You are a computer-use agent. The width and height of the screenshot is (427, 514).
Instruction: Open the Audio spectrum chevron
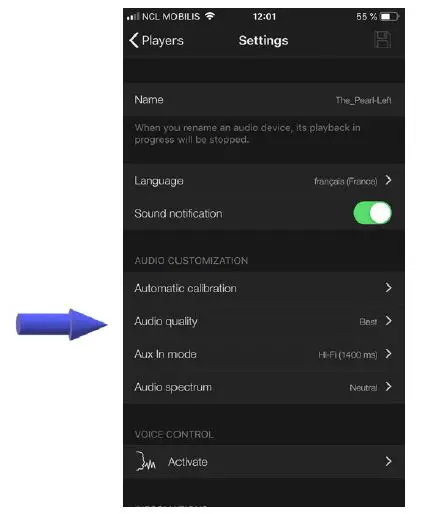pyautogui.click(x=388, y=387)
